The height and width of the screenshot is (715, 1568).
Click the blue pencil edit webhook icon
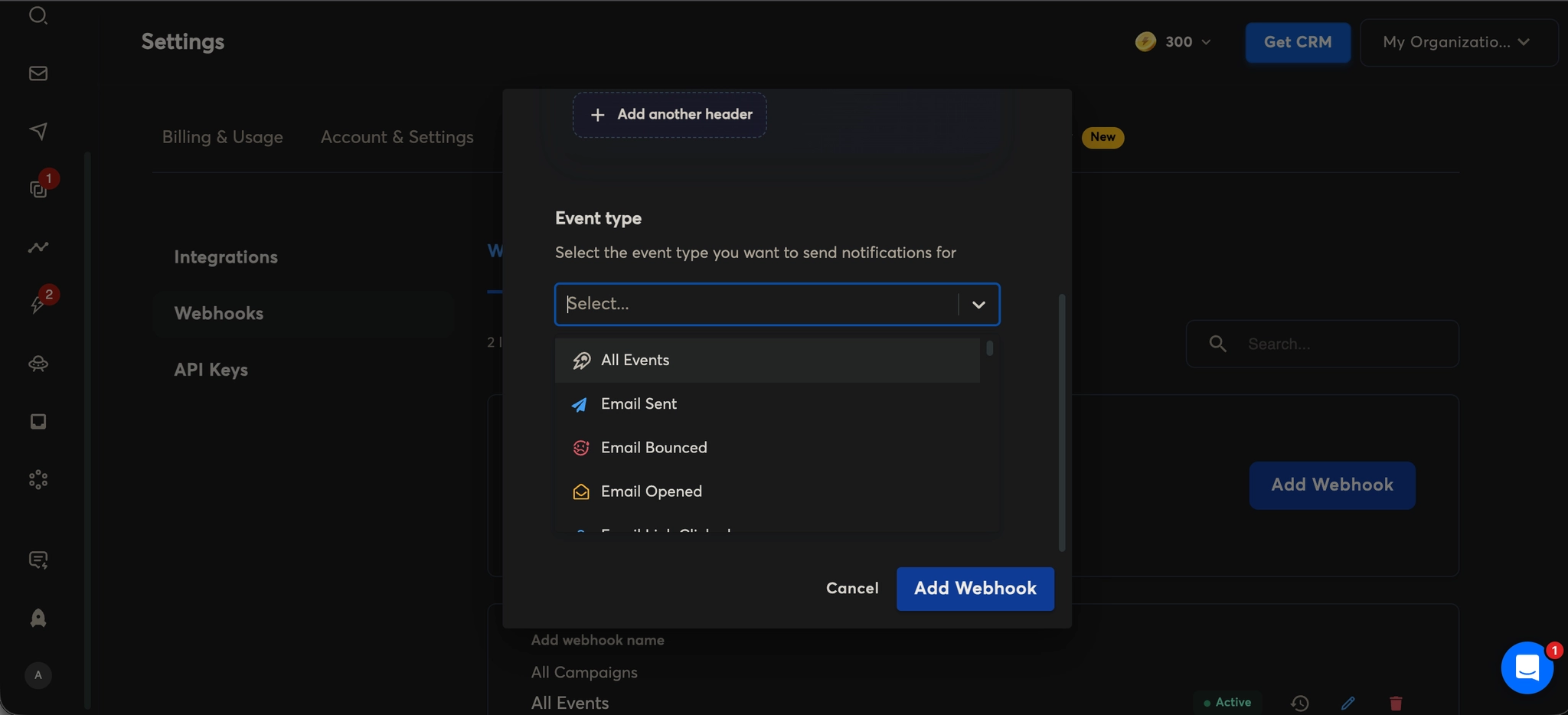point(1348,703)
